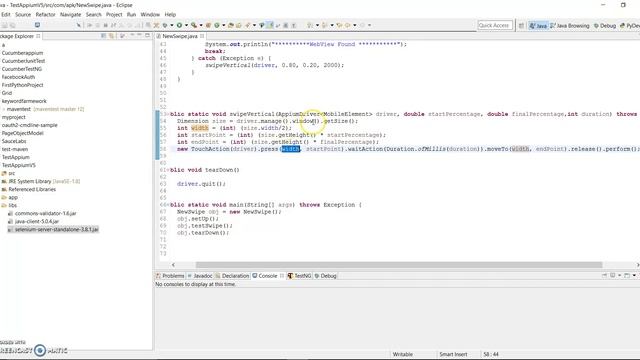Open the Navigate menu

[x=70, y=14]
